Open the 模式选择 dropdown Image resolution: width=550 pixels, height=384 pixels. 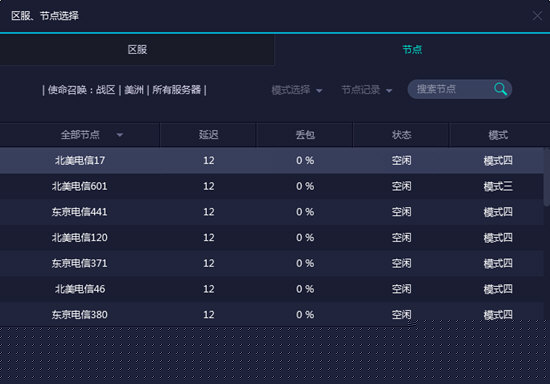click(297, 90)
